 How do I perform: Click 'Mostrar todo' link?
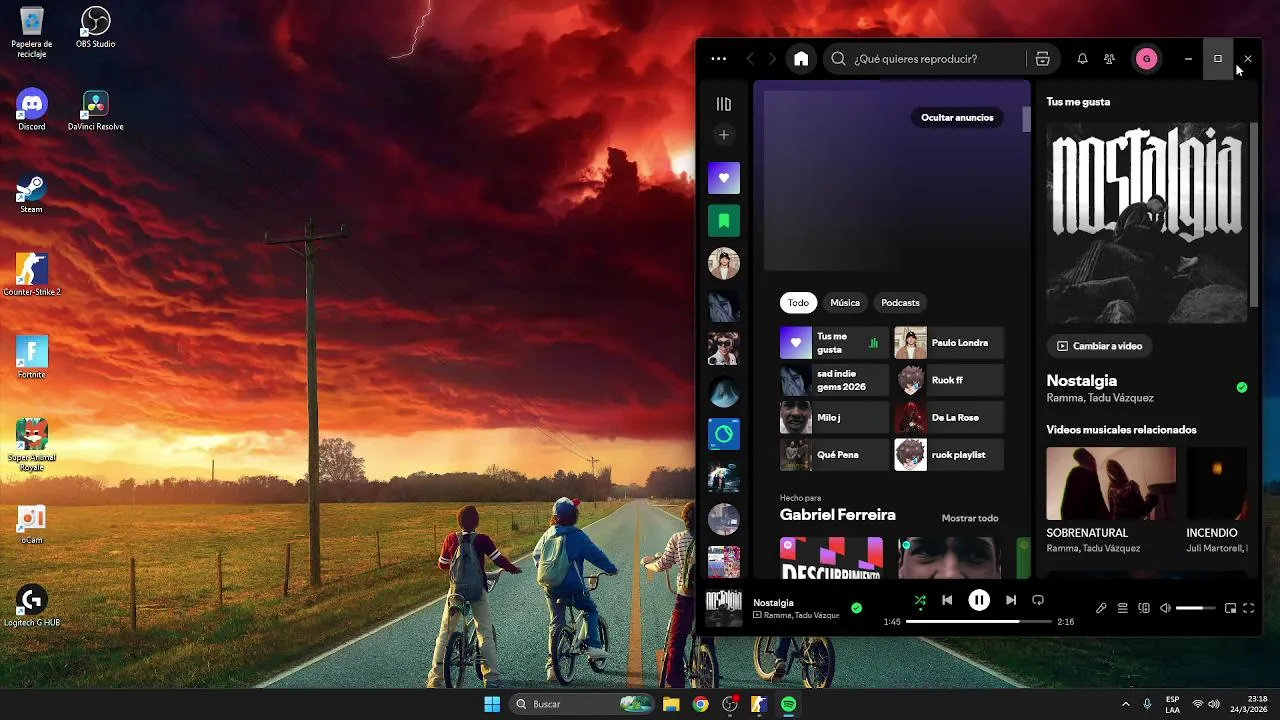tap(970, 518)
